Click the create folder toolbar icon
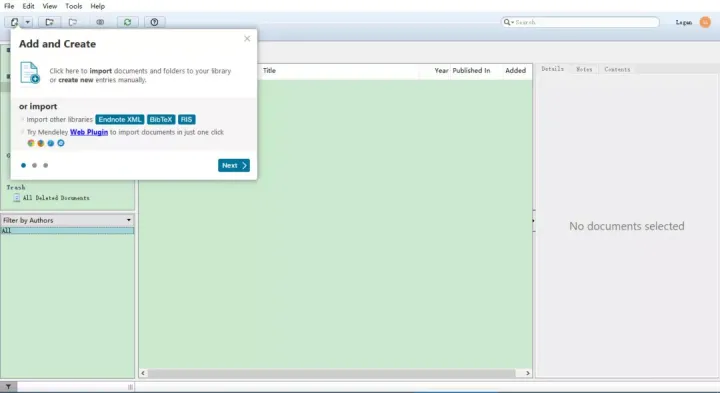 [49, 22]
